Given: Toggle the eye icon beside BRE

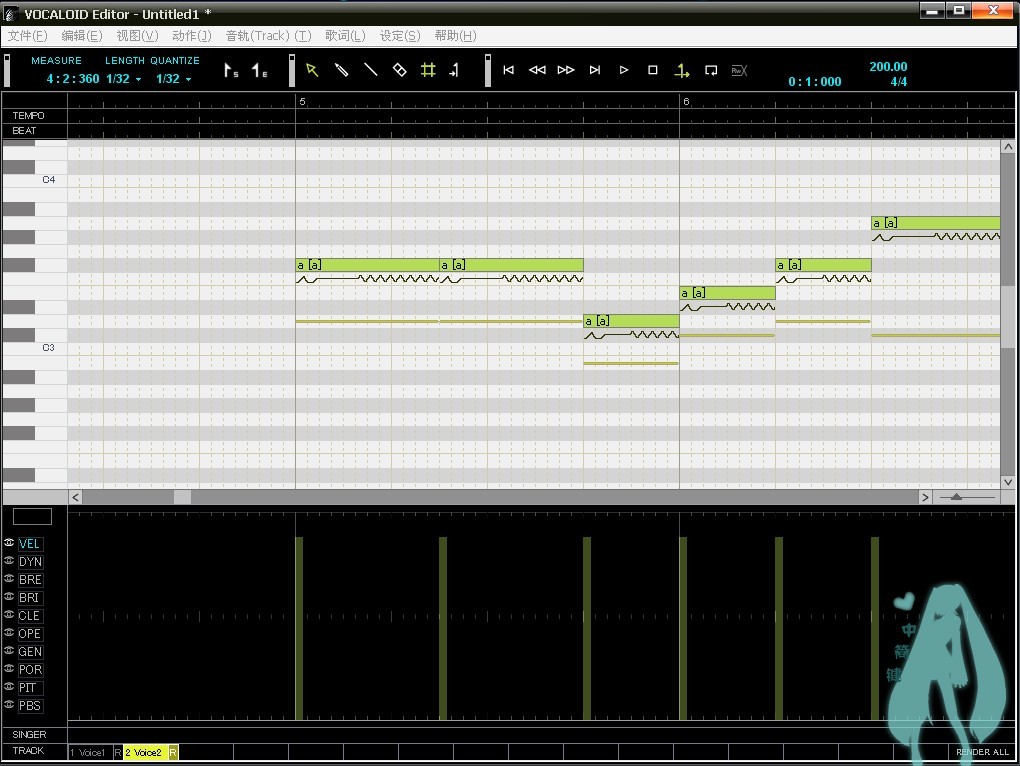Looking at the screenshot, I should [9, 579].
